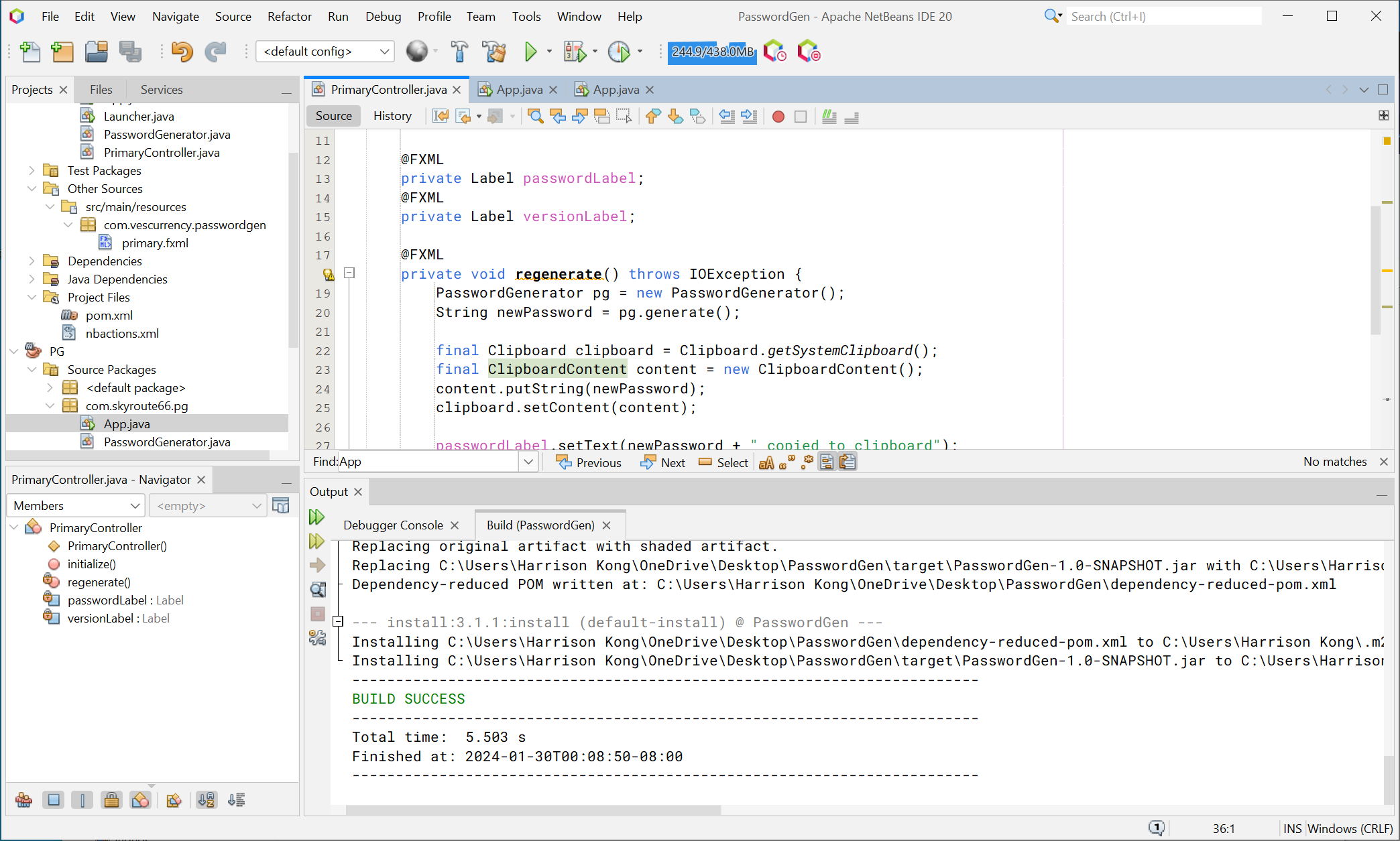Click the Debug Project toolbar icon

pos(575,52)
